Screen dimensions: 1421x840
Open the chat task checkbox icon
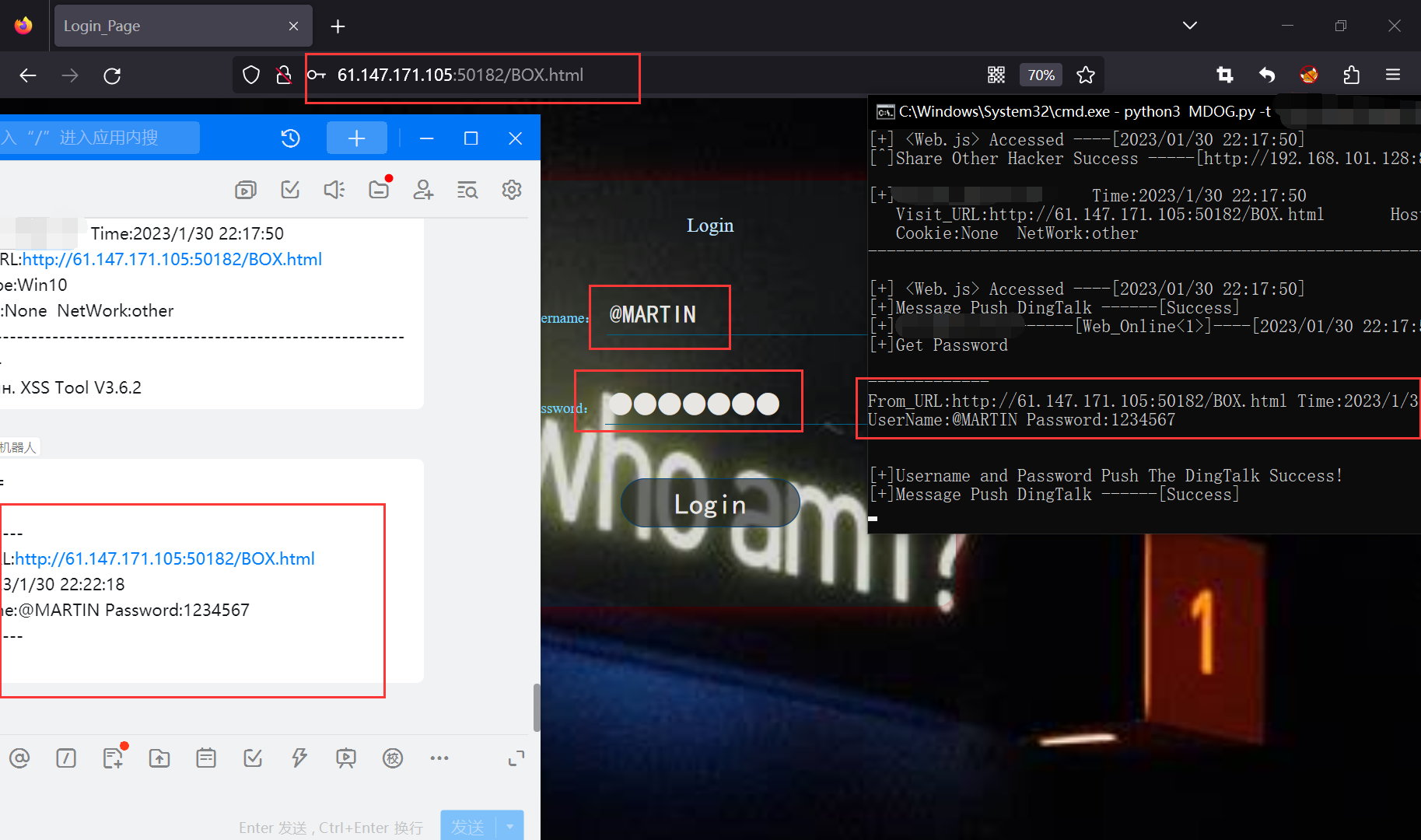coord(290,190)
